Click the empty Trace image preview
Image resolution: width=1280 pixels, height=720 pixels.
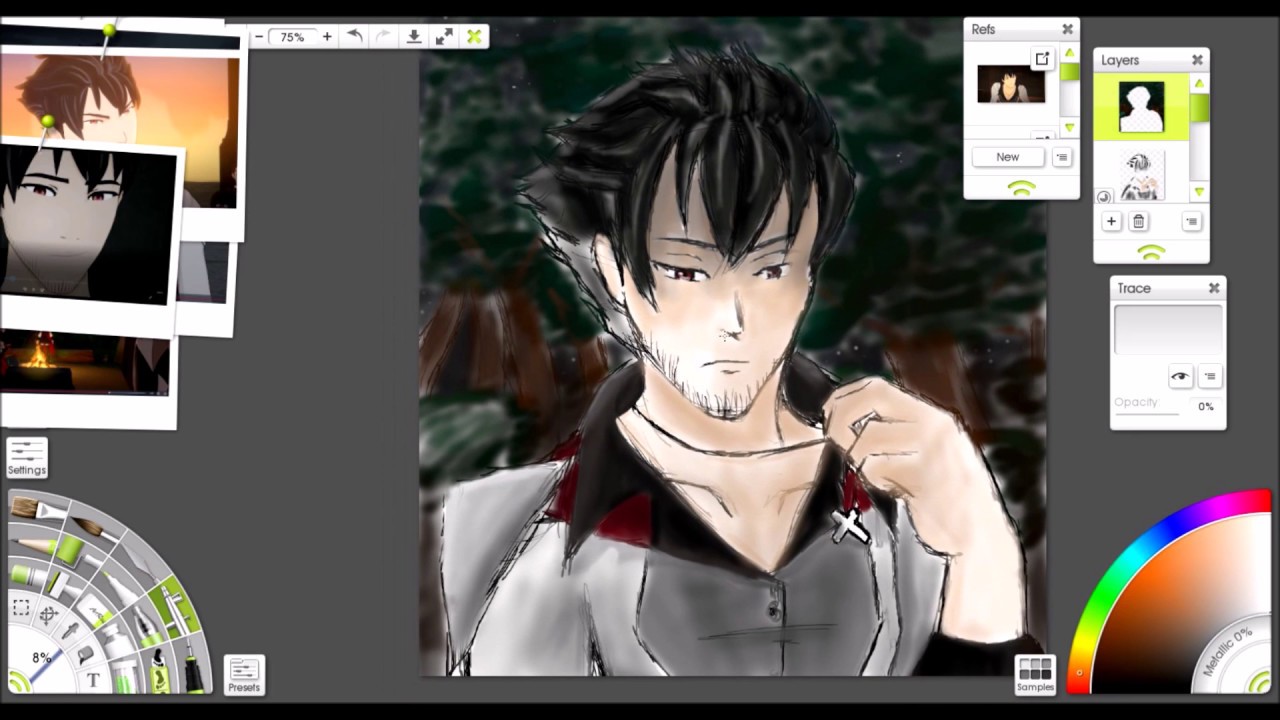(x=1168, y=330)
